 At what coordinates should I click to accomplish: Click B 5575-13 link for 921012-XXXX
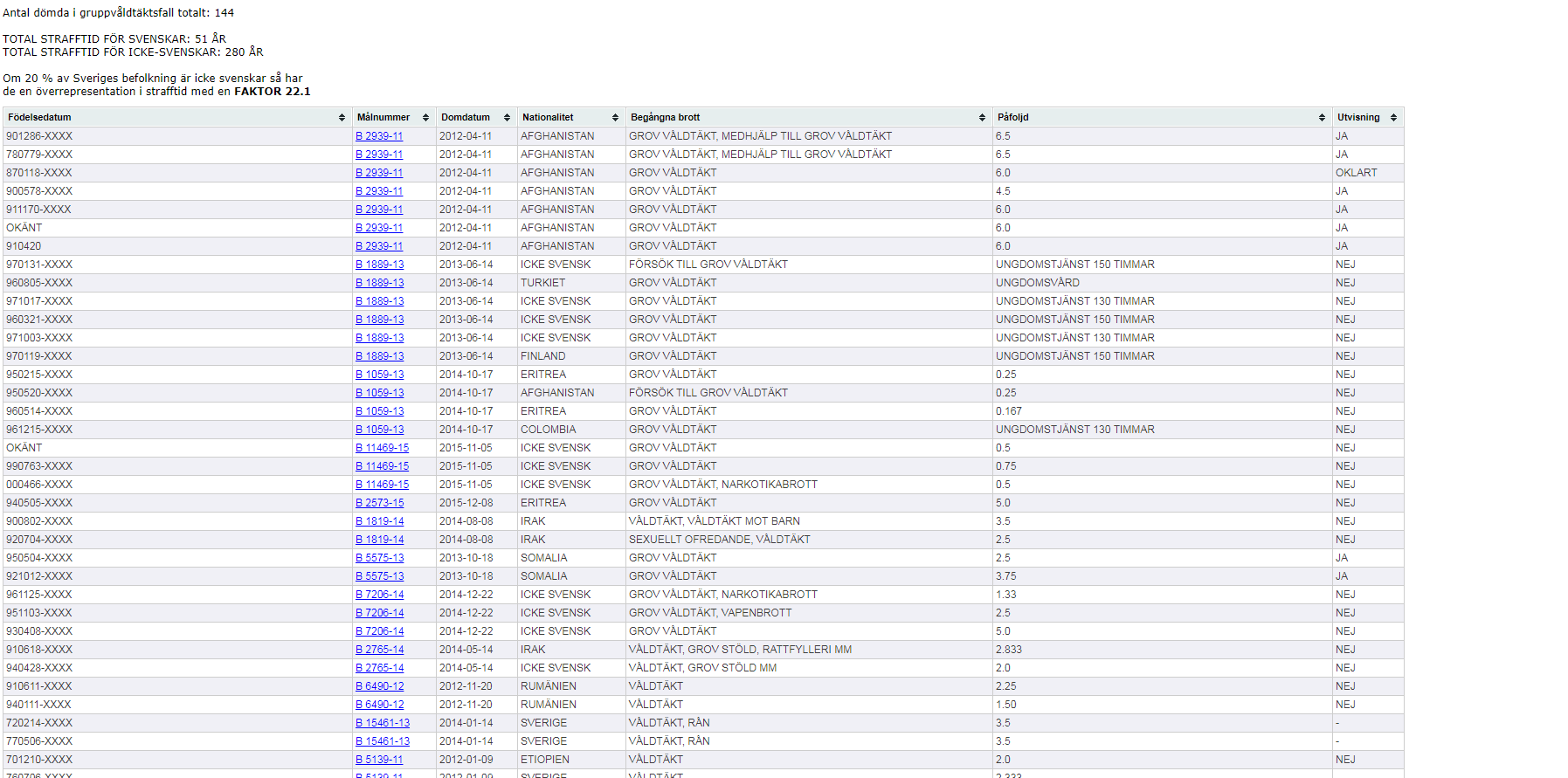point(379,576)
